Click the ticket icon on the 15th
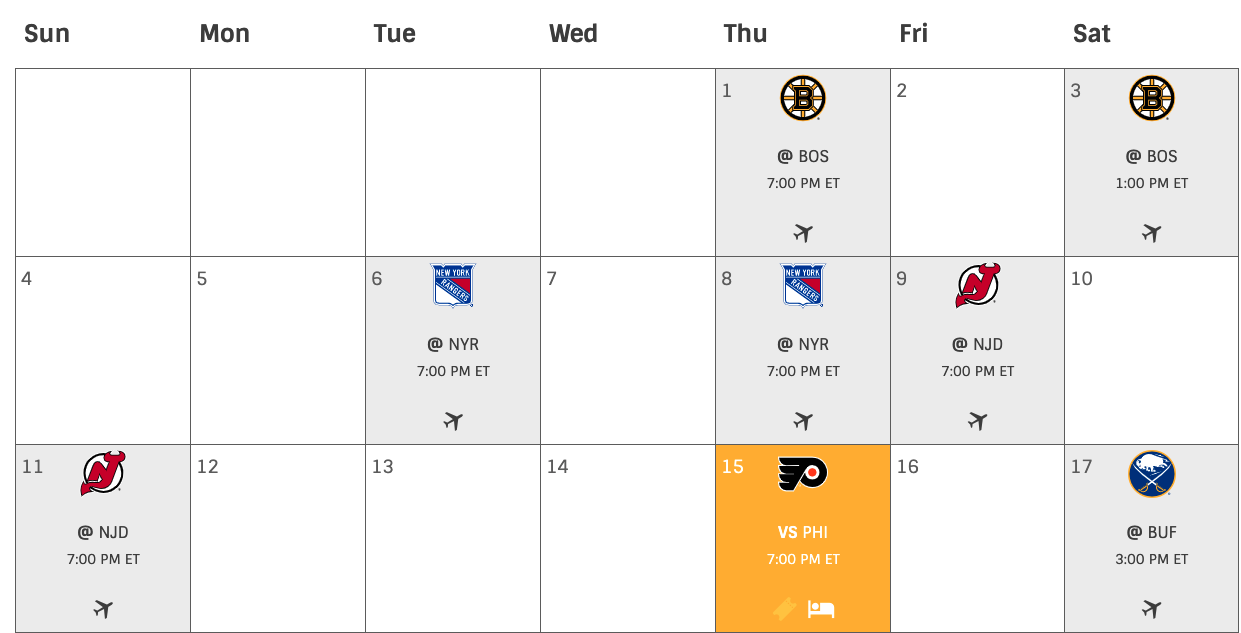 (785, 608)
